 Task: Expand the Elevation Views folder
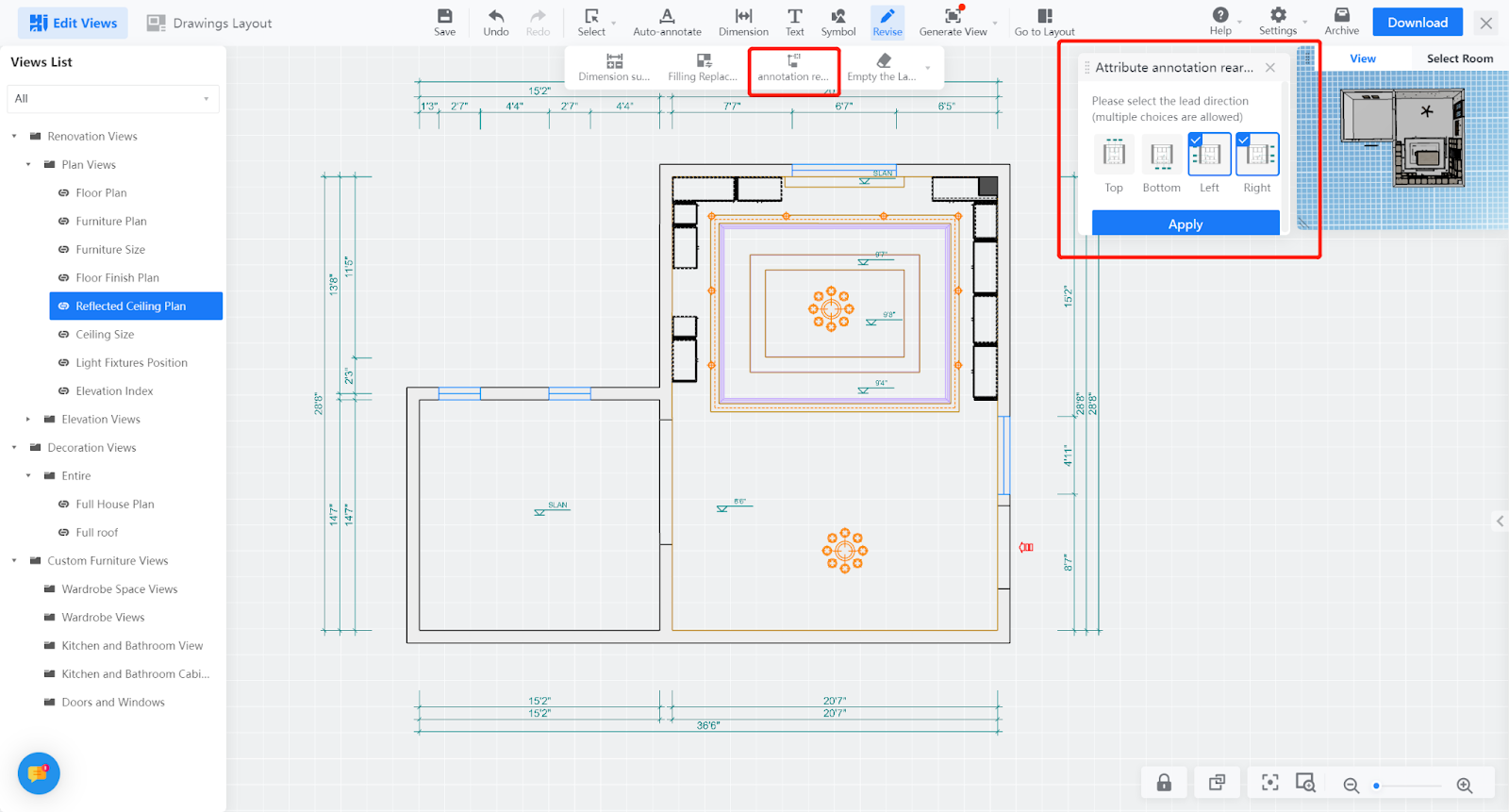28,420
